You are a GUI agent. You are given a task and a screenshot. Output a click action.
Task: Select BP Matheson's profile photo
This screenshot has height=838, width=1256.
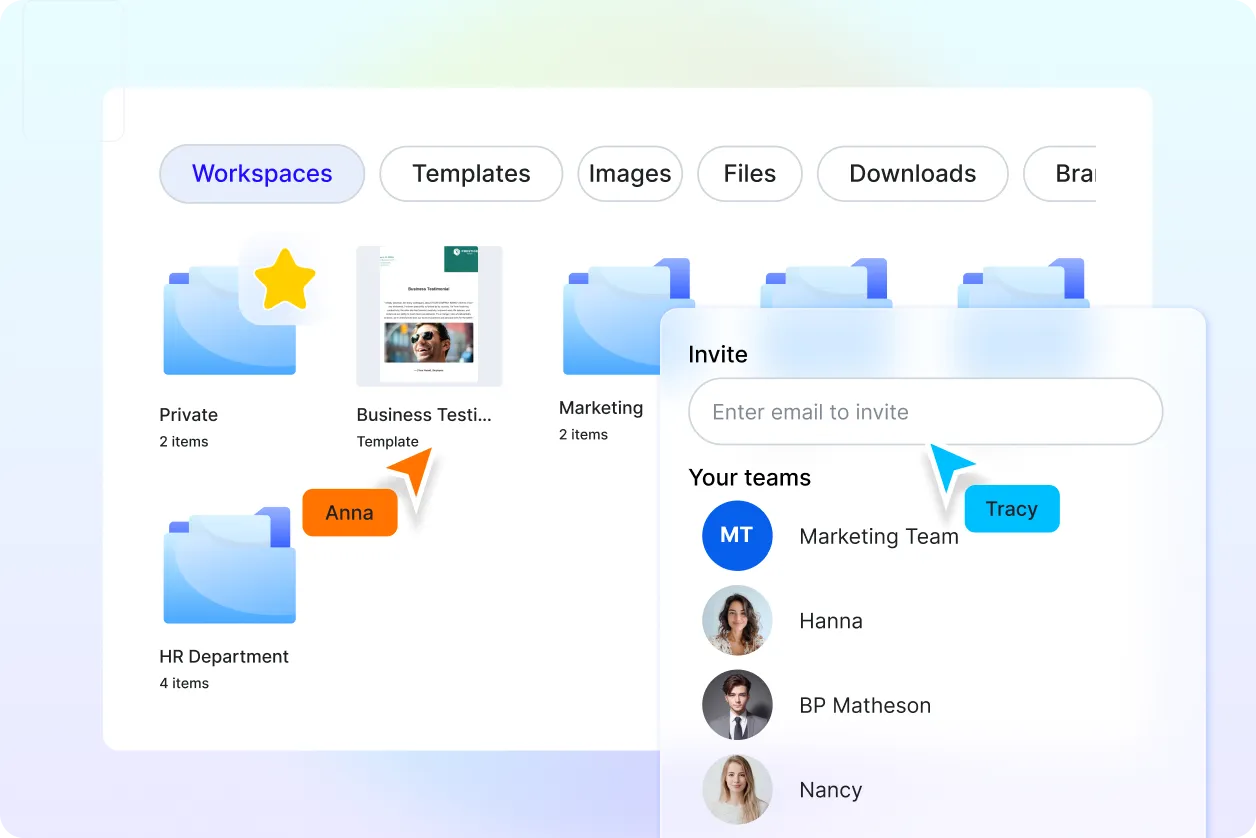click(737, 705)
